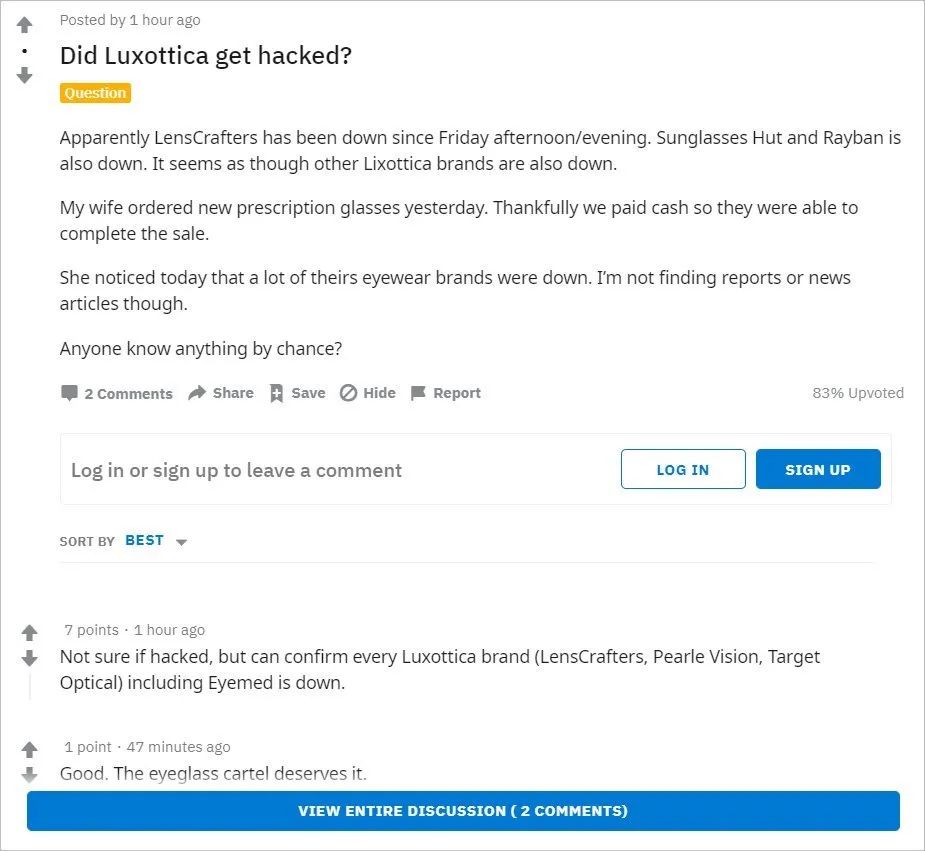This screenshot has width=925, height=851.
Task: Select the Question flair tag
Action: coord(95,93)
